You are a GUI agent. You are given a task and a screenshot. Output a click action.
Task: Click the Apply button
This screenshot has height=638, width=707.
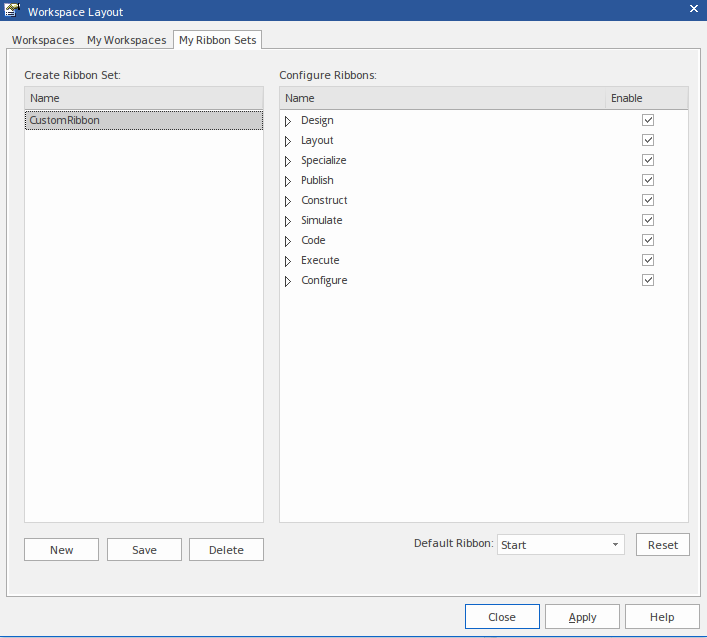point(582,617)
